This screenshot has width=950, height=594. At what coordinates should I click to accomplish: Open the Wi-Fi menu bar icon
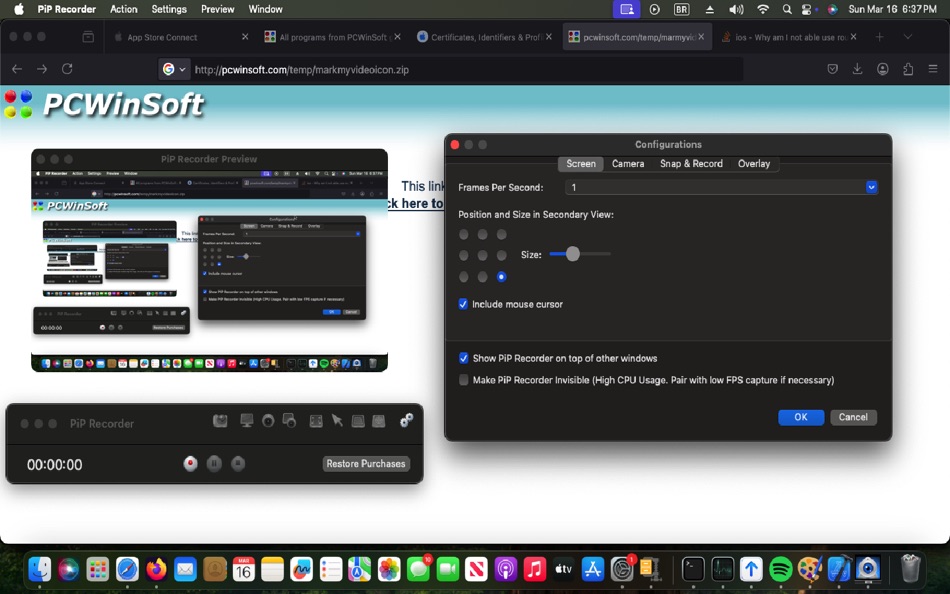[x=763, y=9]
